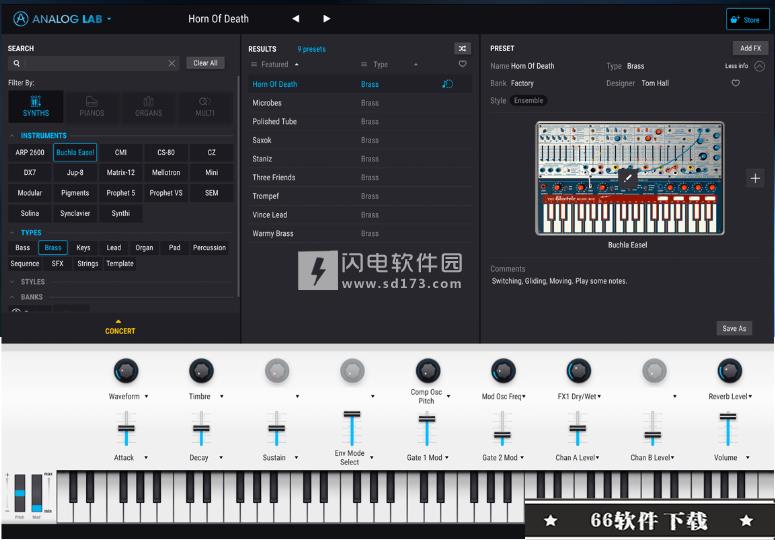Image resolution: width=775 pixels, height=540 pixels.
Task: Open Buchla Easel editor via pencil icon
Action: click(x=628, y=178)
